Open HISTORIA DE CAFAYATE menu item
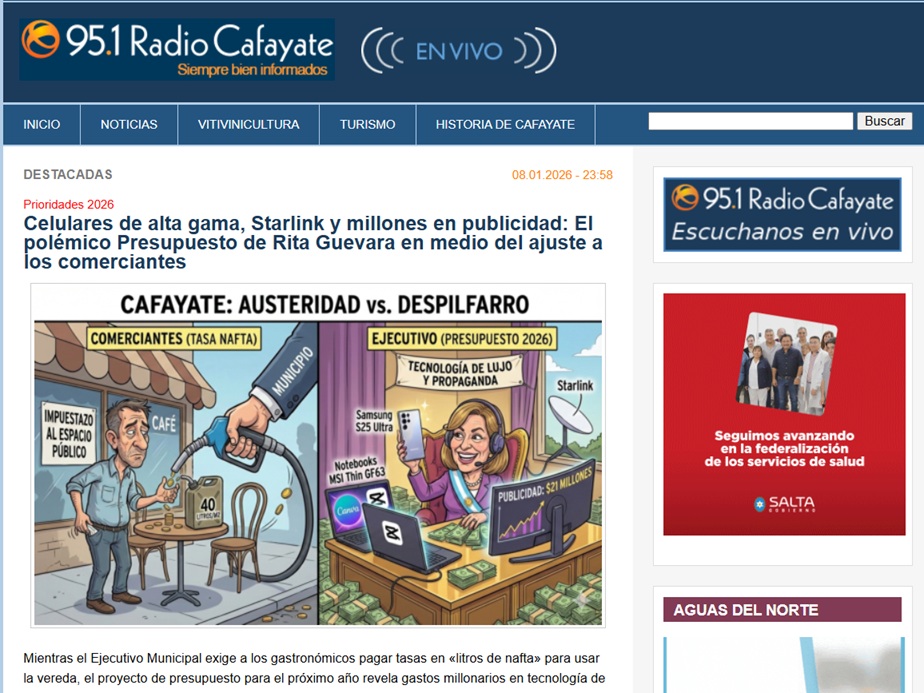This screenshot has height=693, width=924. tap(505, 125)
